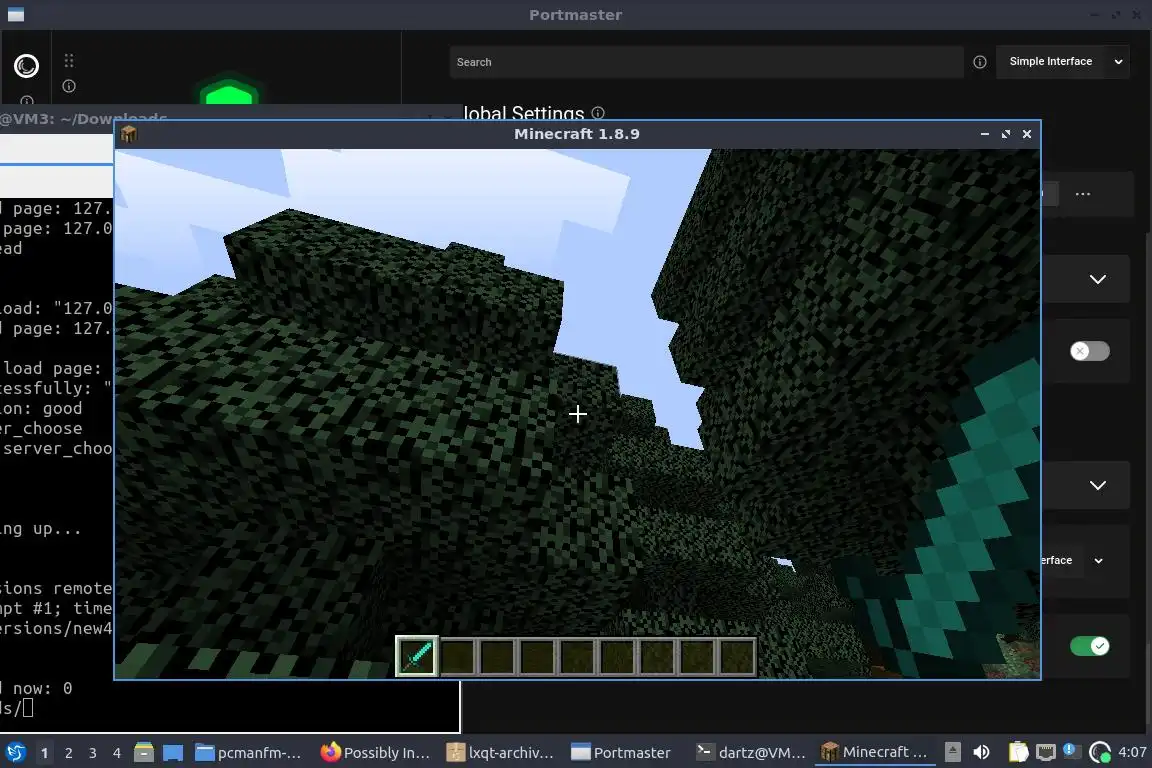Switch to the lxqt-archiver taskbar window
The width and height of the screenshot is (1152, 768).
(x=500, y=753)
